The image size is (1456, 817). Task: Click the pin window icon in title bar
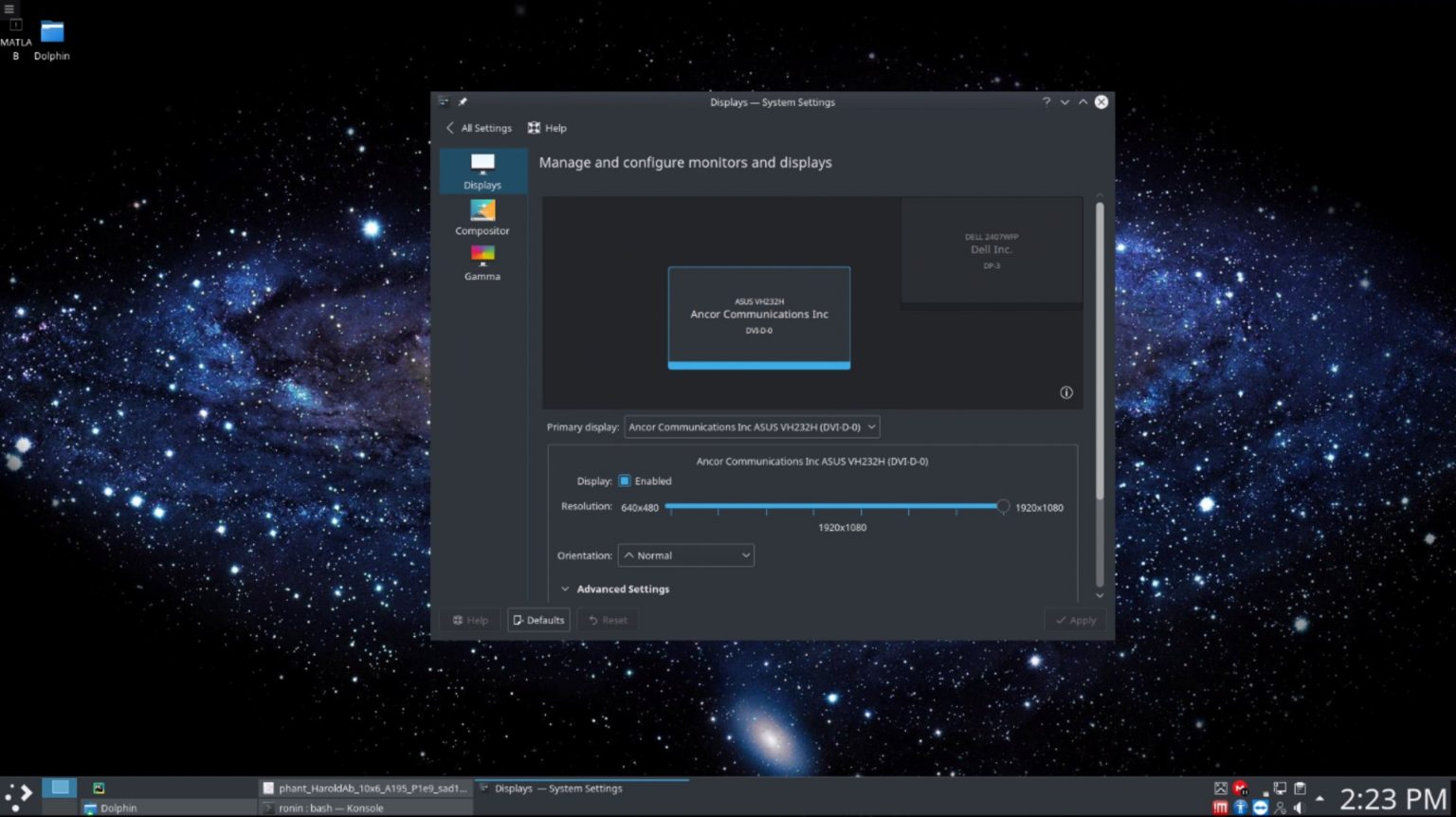[463, 101]
